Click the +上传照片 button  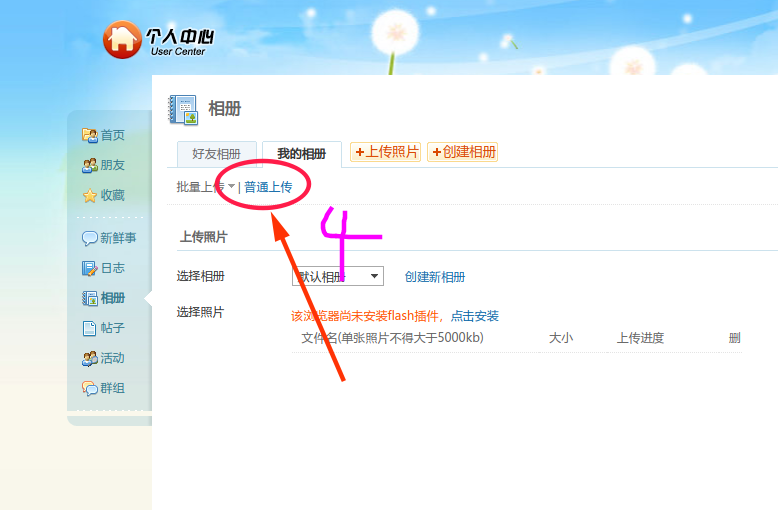(386, 152)
